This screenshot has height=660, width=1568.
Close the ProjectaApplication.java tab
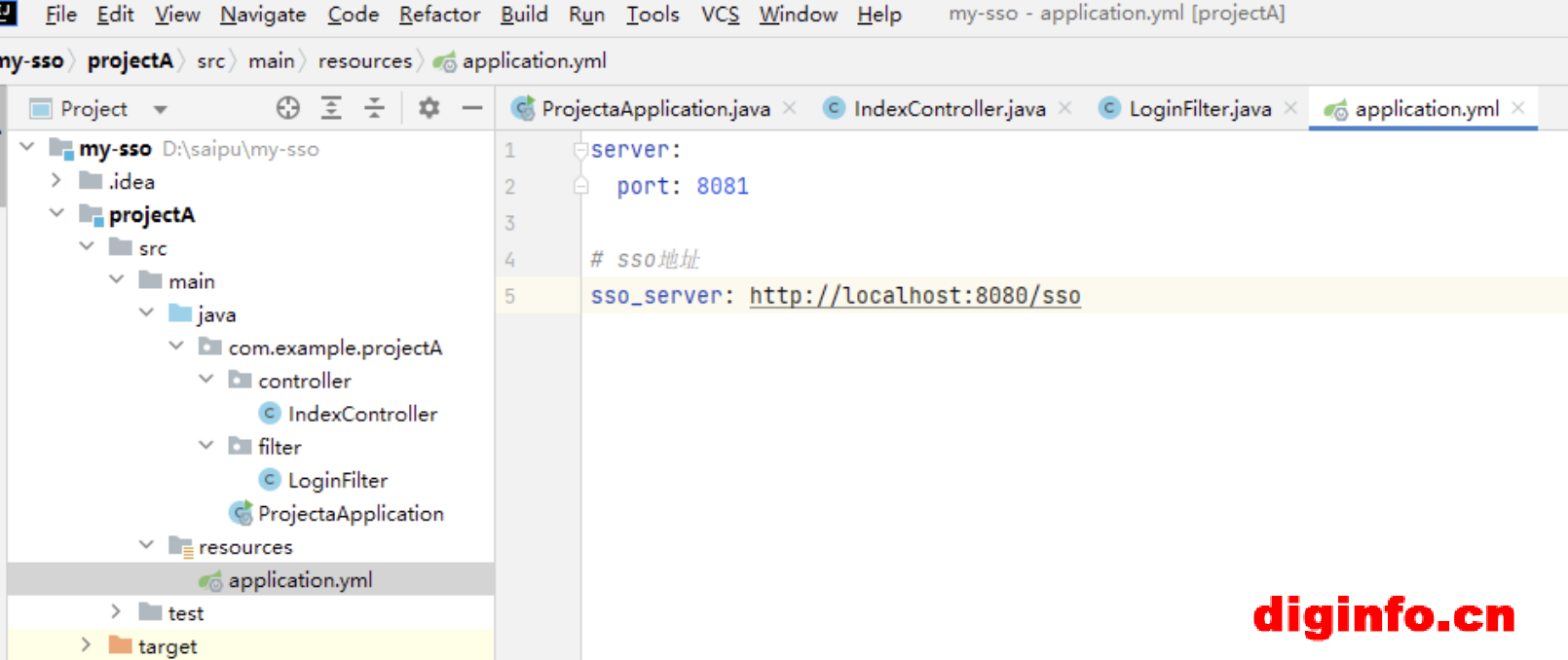tap(790, 108)
